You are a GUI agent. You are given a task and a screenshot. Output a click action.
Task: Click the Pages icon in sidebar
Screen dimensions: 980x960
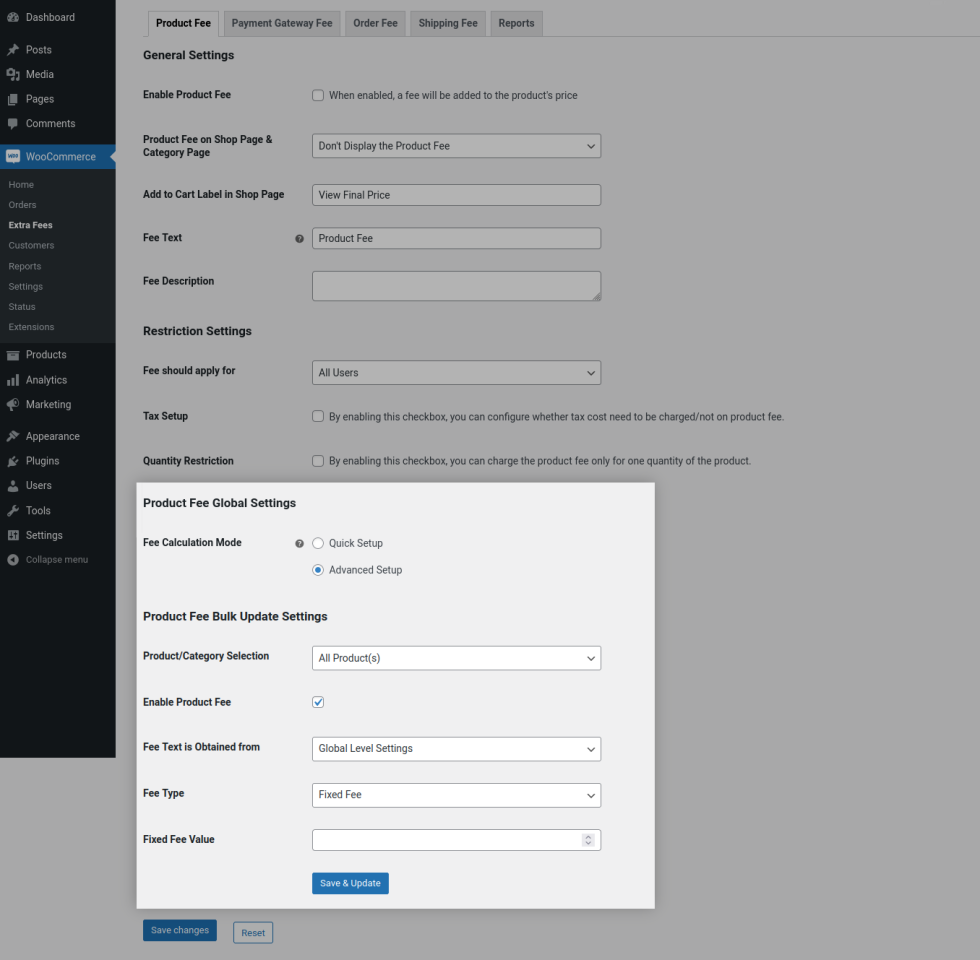12,99
